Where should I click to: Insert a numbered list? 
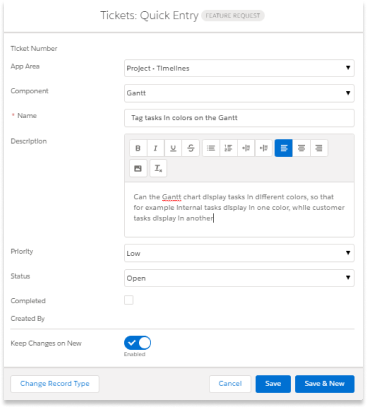pyautogui.click(x=229, y=148)
